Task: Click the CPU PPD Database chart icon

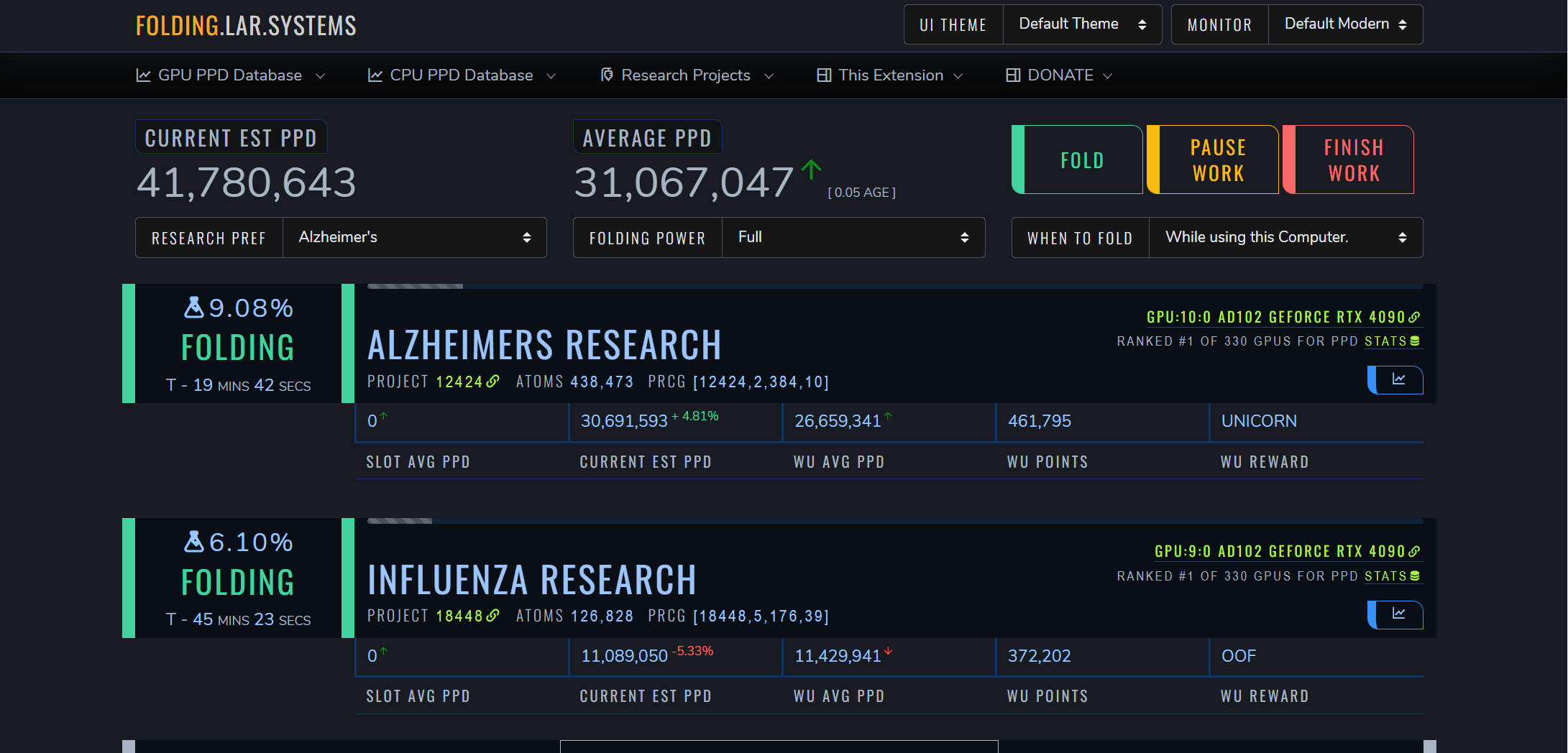Action: (x=375, y=75)
